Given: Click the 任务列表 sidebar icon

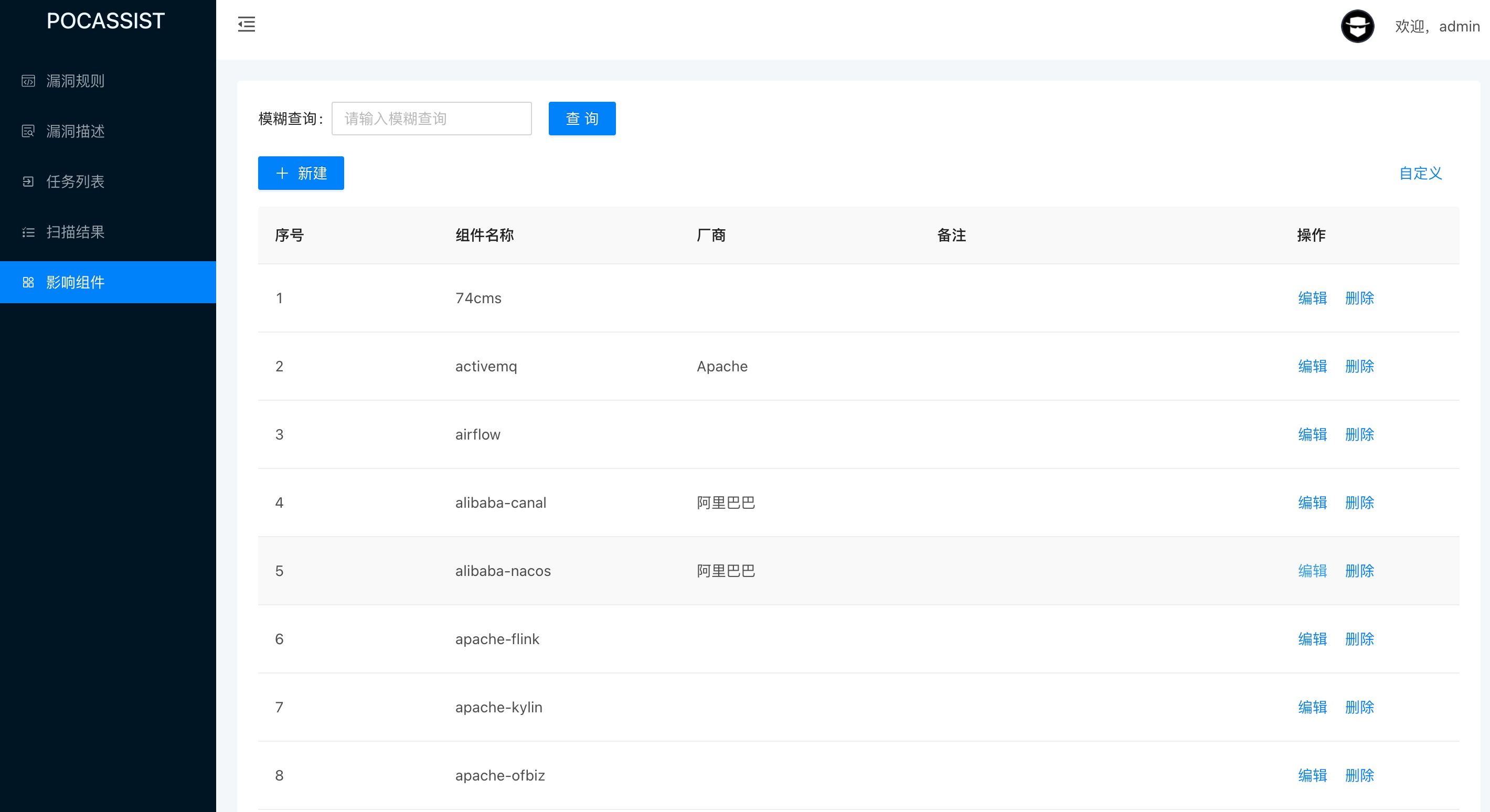Looking at the screenshot, I should [x=28, y=181].
